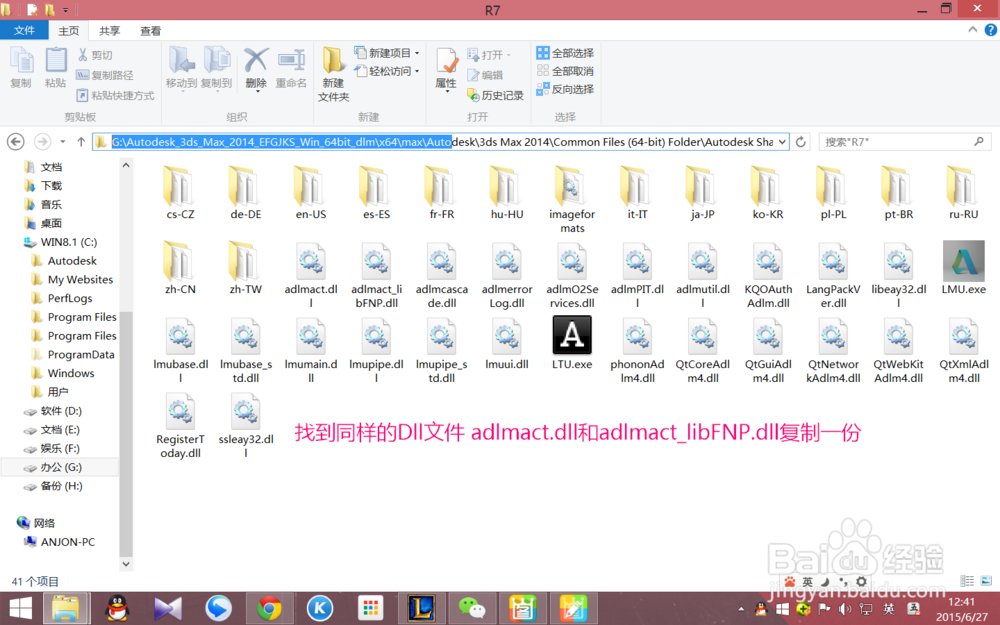The height and width of the screenshot is (625, 1000).
Task: Go forward with the Forward arrow
Action: [42, 142]
